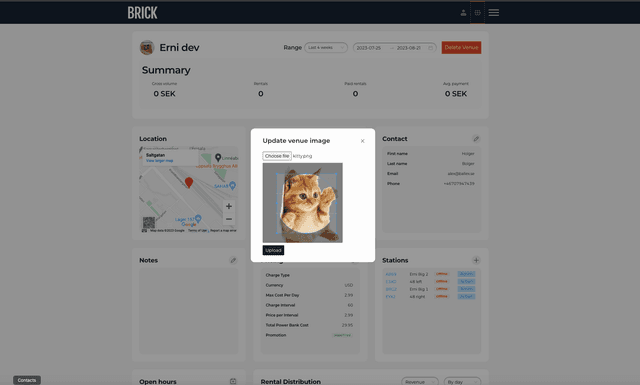This screenshot has height=385, width=640.
Task: Click the kitty.png file name
Action: coord(302,156)
